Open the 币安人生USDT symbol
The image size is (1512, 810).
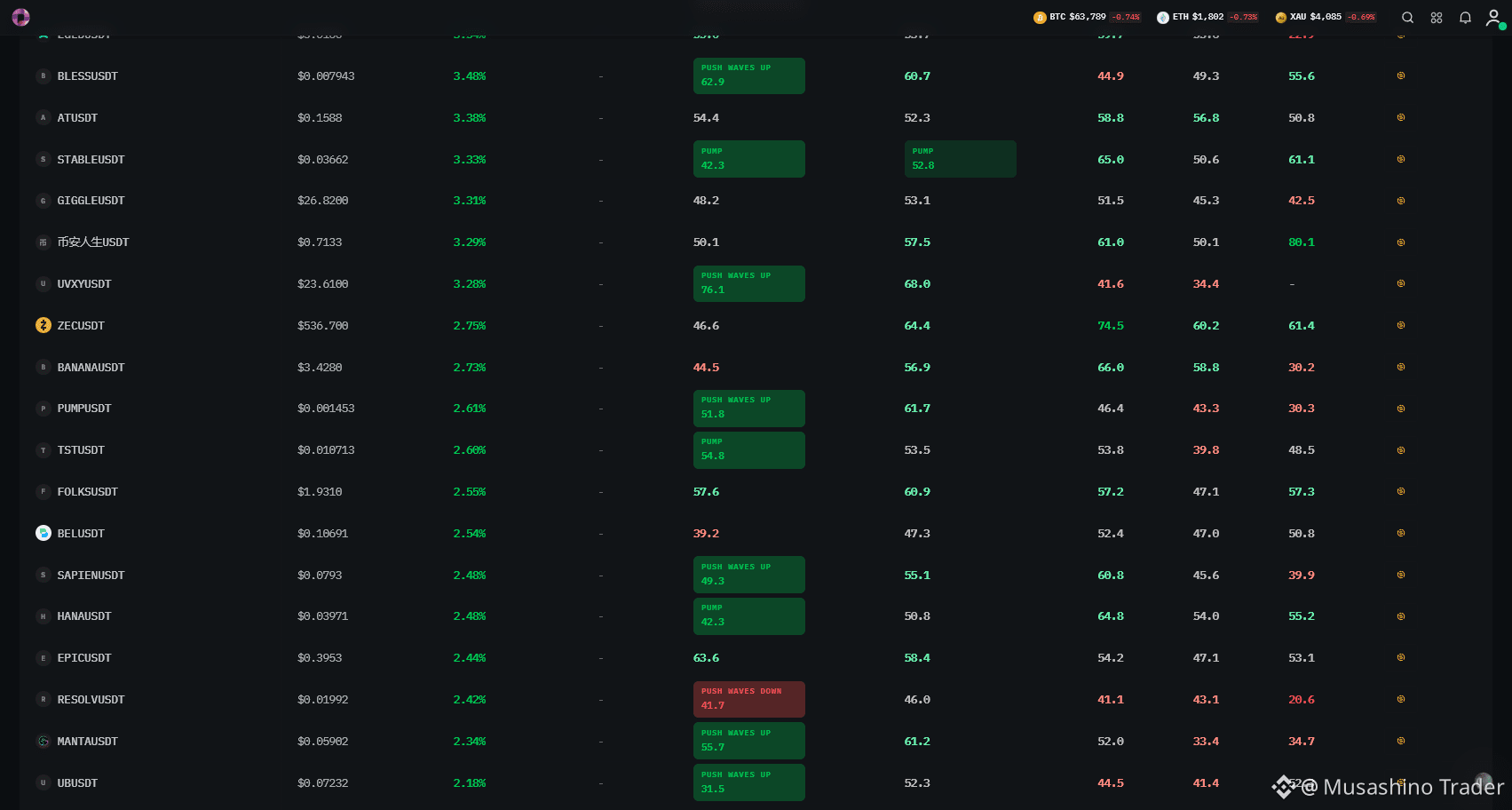[x=93, y=242]
